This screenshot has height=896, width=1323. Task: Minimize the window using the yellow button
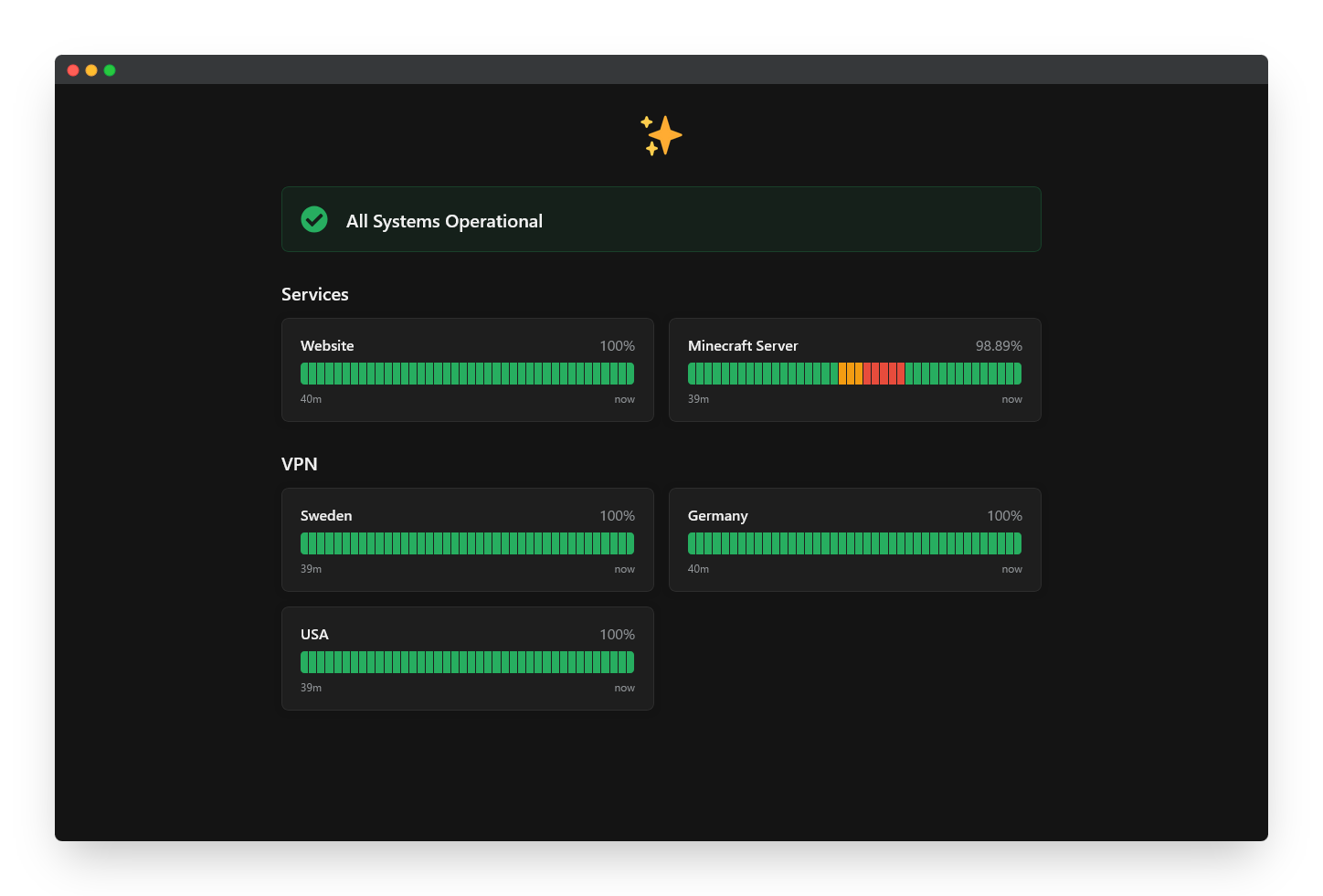click(91, 70)
